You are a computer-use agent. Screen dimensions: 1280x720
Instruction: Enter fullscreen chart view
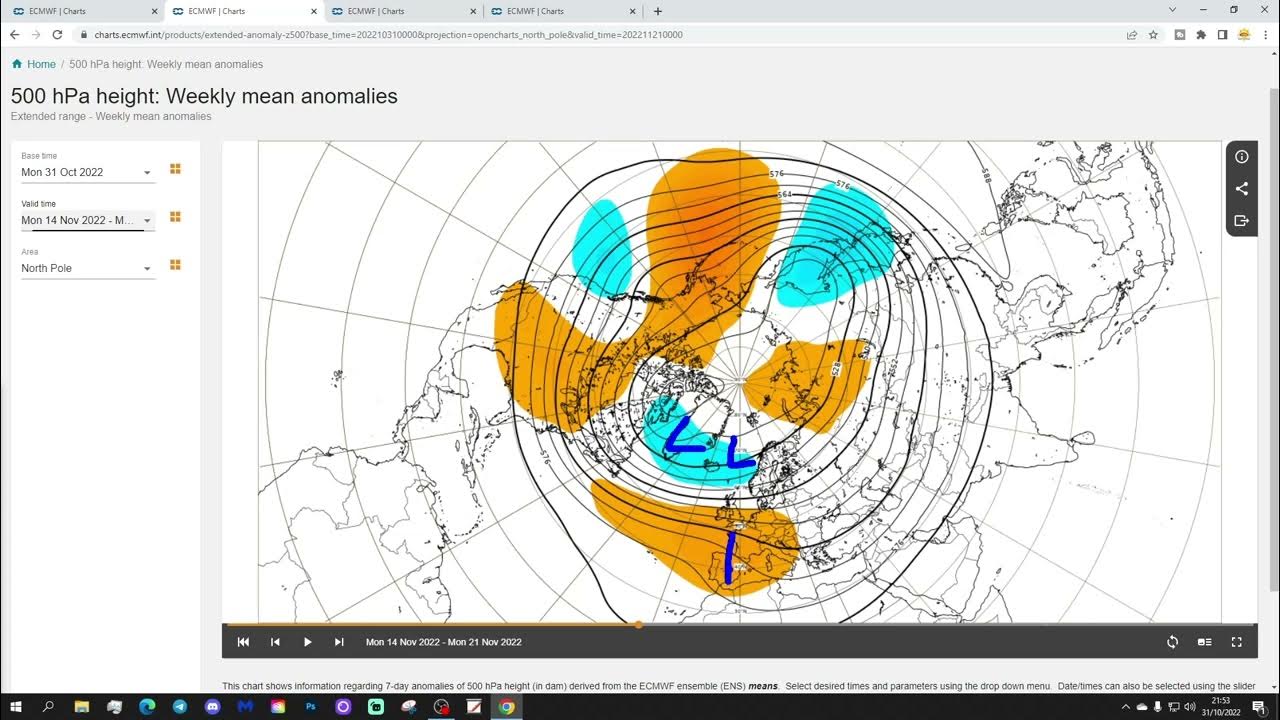(1236, 642)
